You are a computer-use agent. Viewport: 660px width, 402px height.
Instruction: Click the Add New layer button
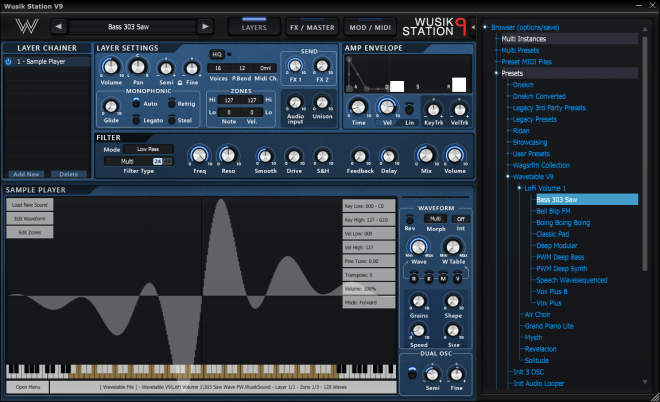pos(26,174)
